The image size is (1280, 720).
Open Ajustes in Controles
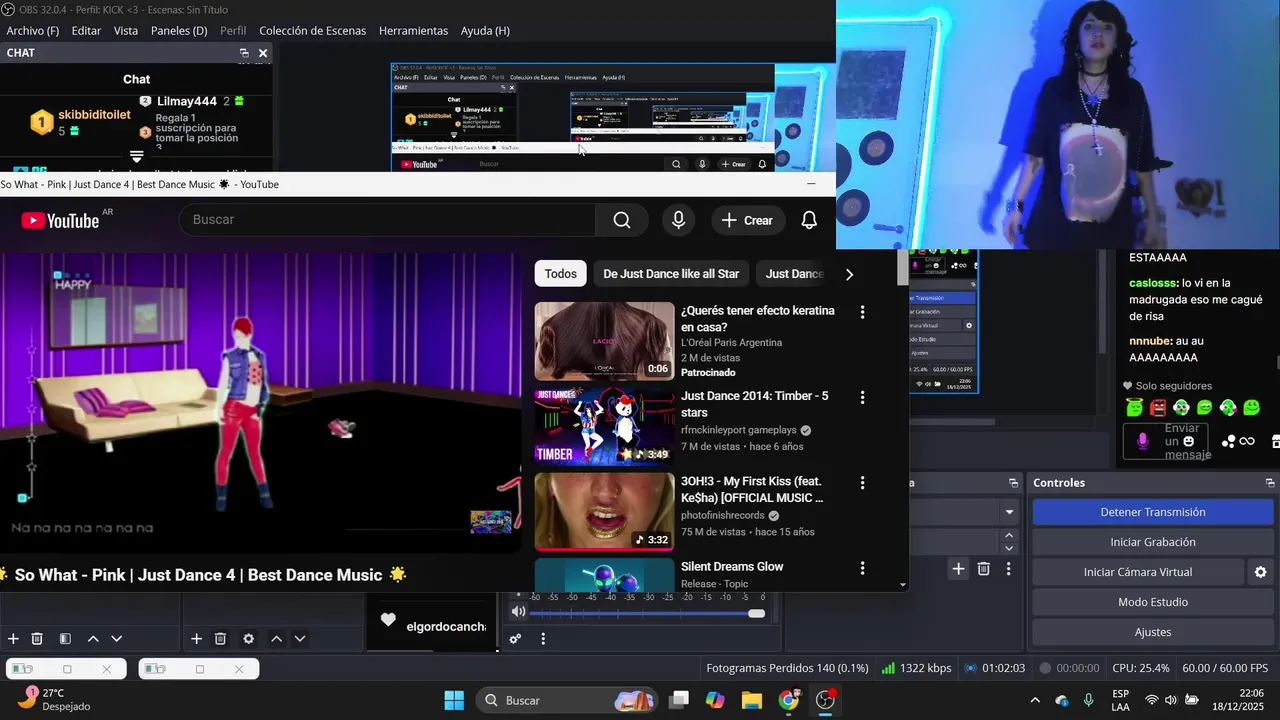click(x=1153, y=632)
